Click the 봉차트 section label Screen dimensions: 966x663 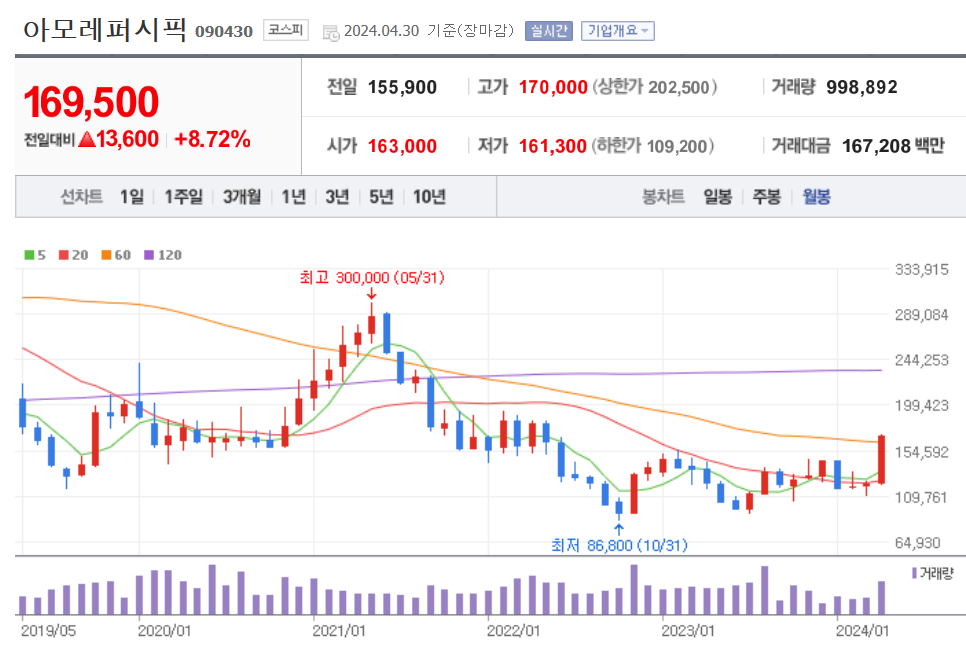[663, 197]
